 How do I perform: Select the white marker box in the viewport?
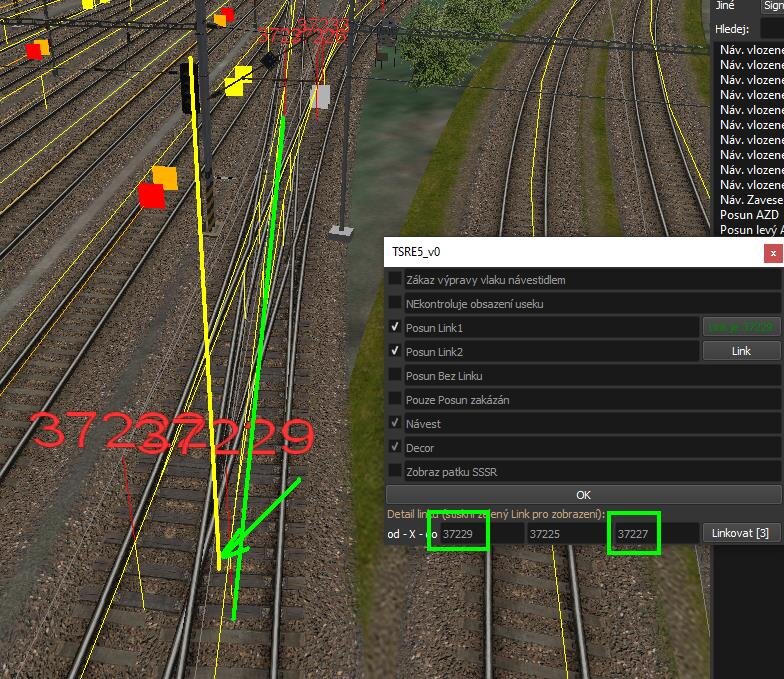point(320,96)
